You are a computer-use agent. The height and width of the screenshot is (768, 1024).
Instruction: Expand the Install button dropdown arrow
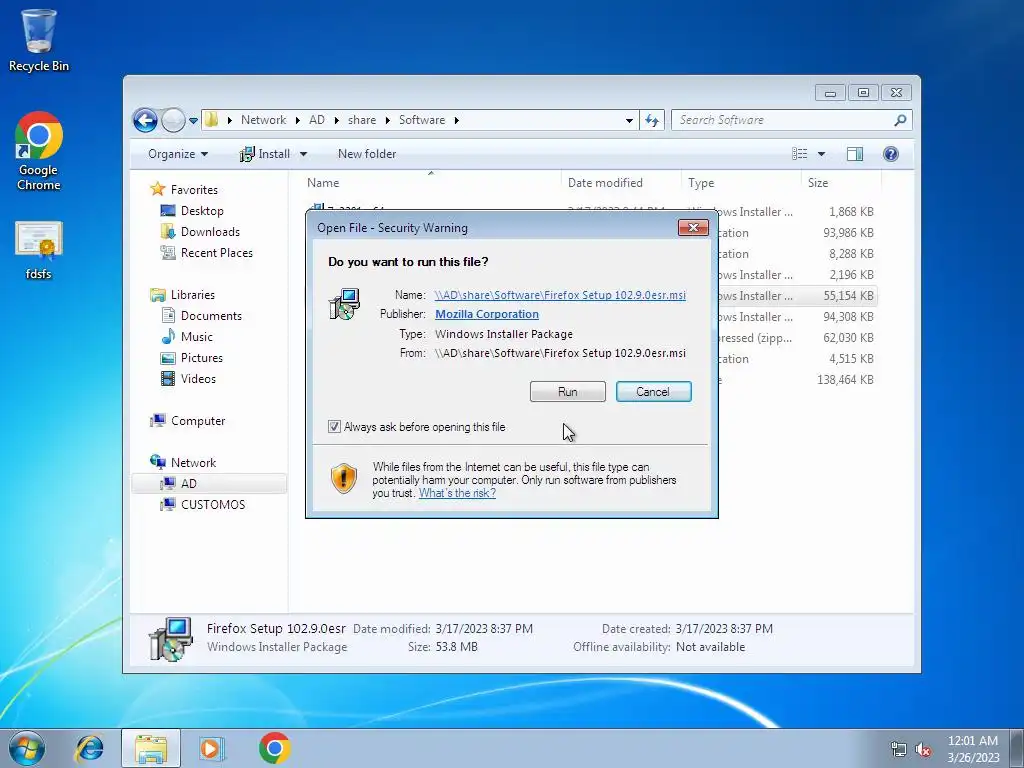click(x=303, y=154)
